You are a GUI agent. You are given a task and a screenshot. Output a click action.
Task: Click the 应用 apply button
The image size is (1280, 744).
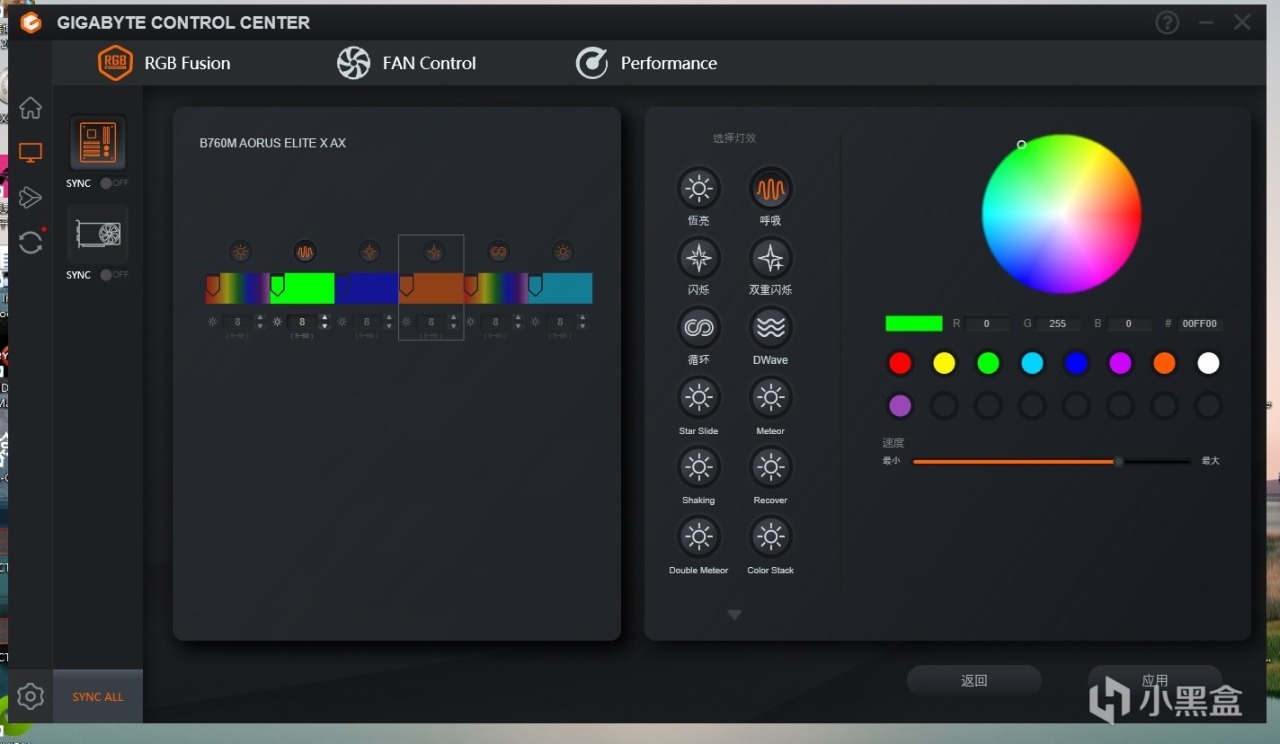click(x=1155, y=680)
